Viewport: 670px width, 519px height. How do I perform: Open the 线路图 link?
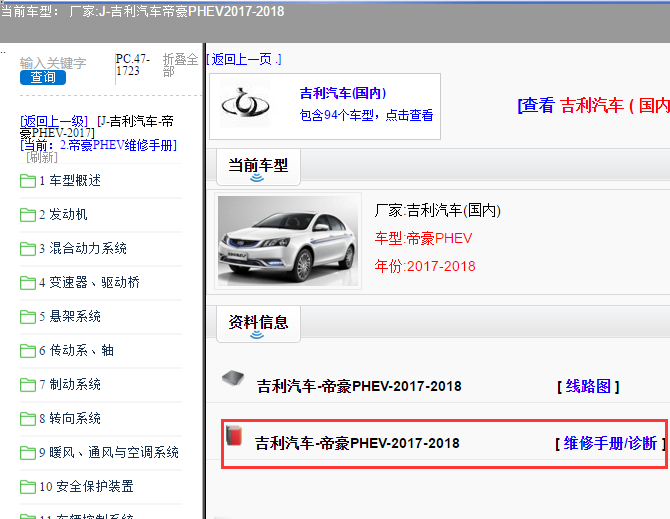click(588, 387)
